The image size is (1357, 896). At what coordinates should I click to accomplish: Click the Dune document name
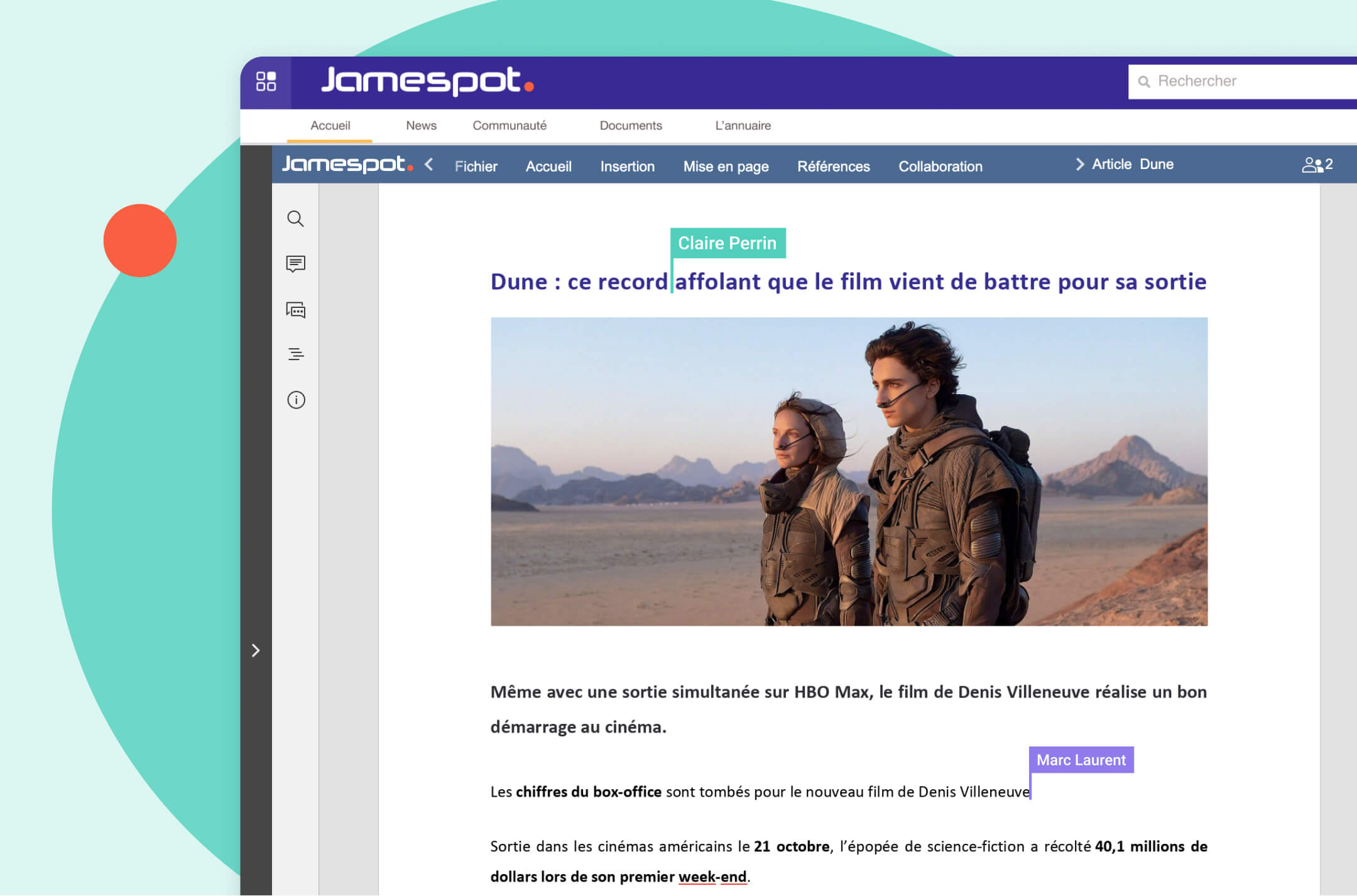(1157, 165)
